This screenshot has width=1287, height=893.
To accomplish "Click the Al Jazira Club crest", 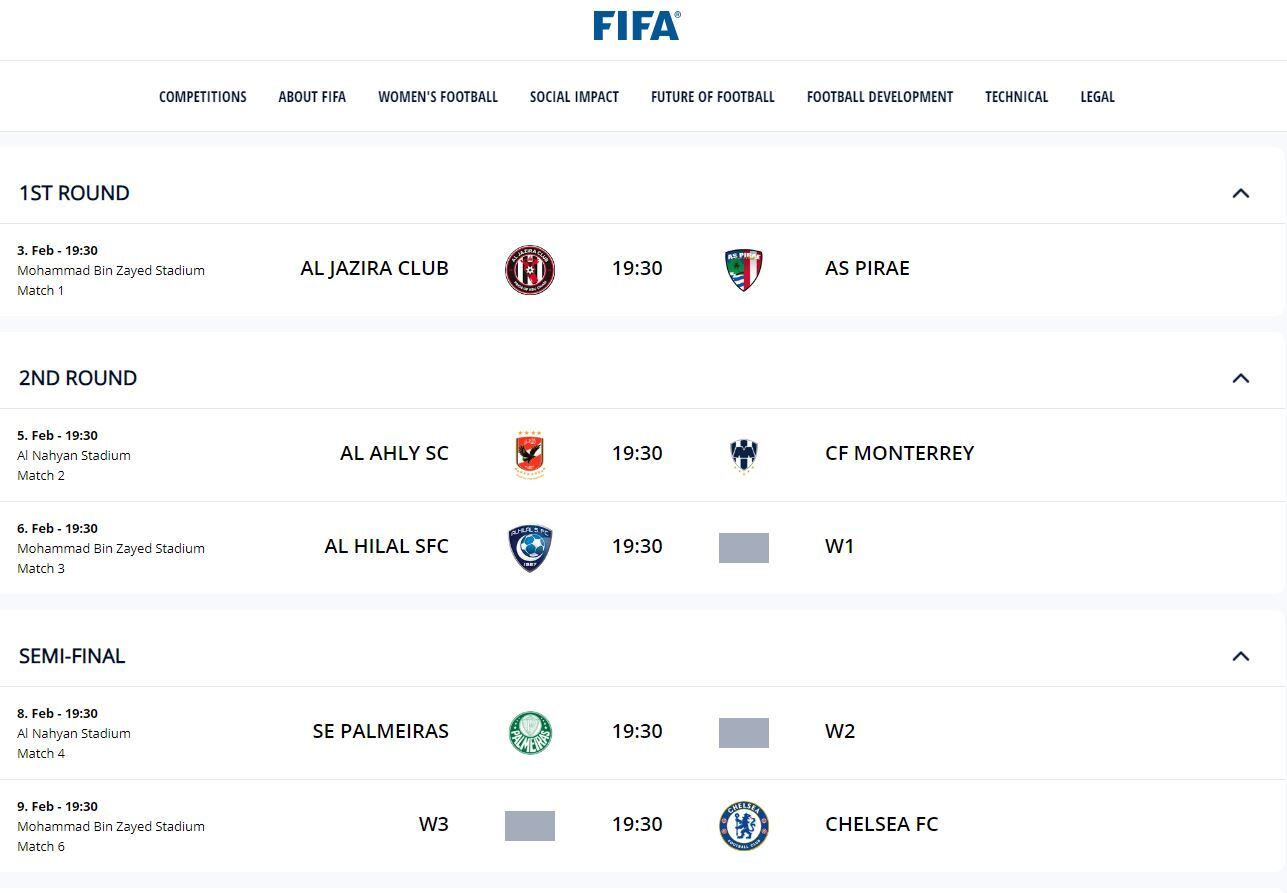I will [530, 269].
